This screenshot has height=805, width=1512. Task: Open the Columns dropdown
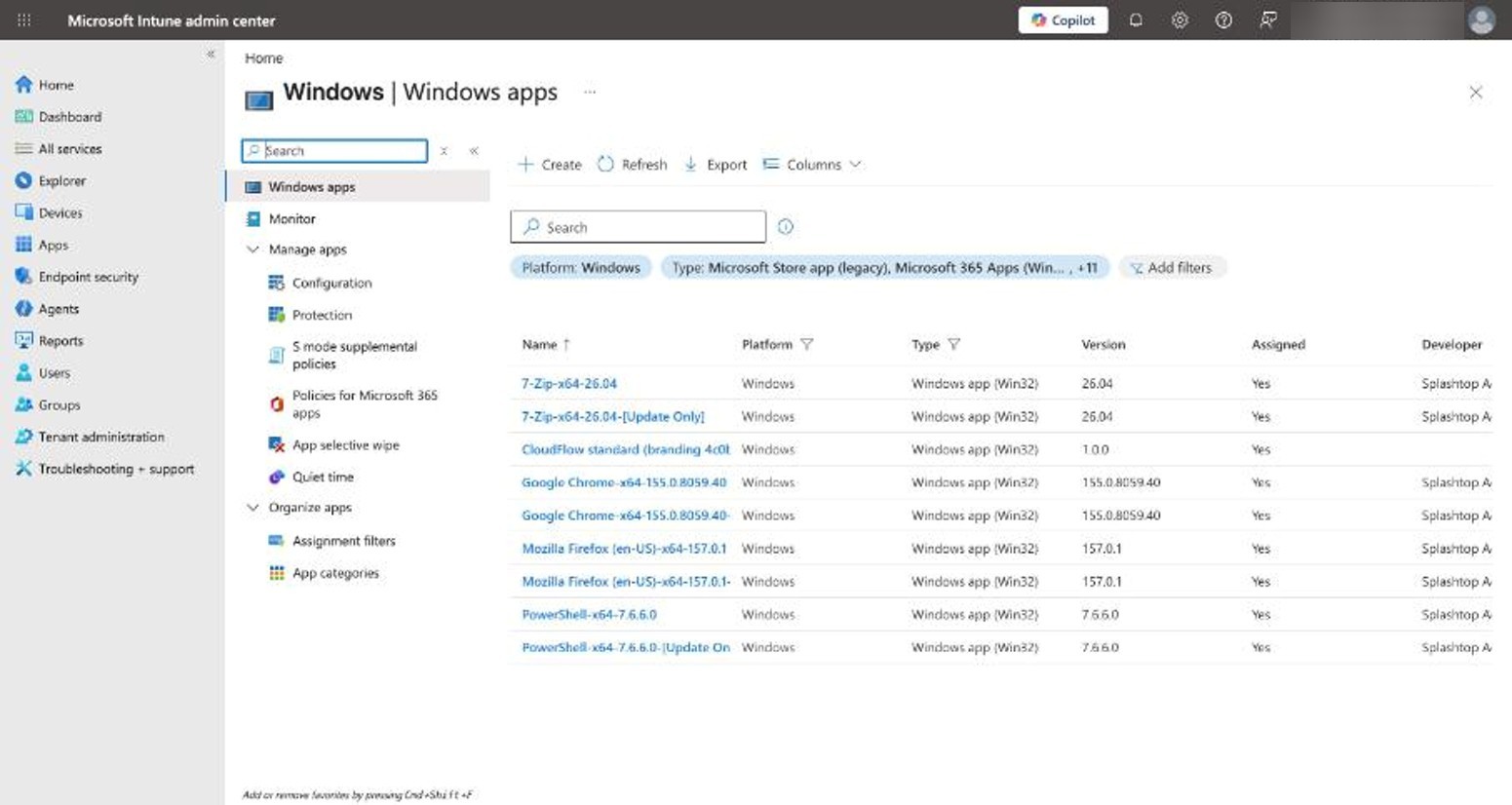point(812,165)
